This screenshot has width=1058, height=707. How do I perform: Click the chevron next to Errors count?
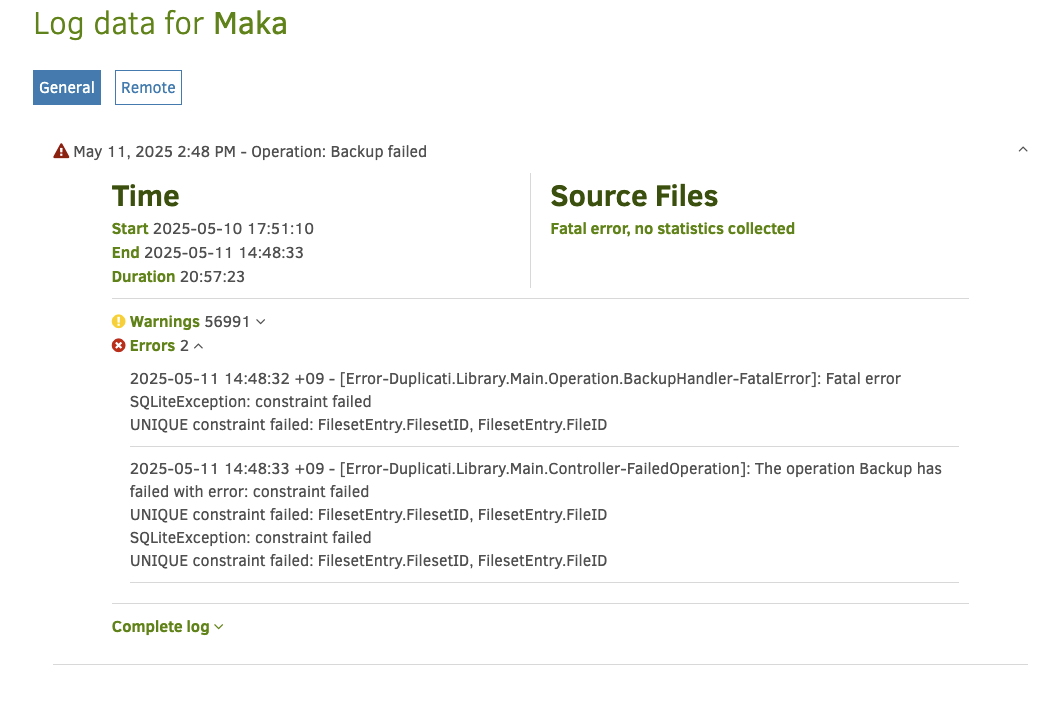(198, 346)
